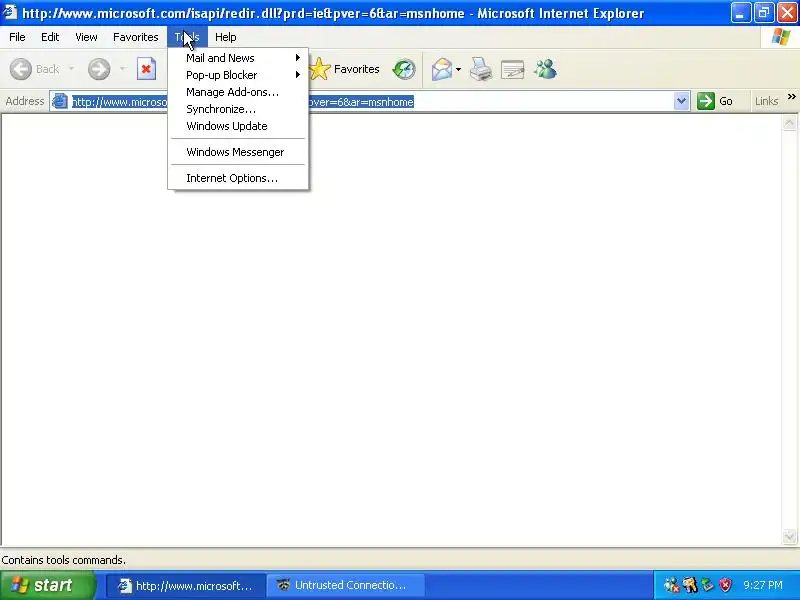800x600 pixels.
Task: Switch to the microsoft.com taskbar button
Action: (186, 585)
